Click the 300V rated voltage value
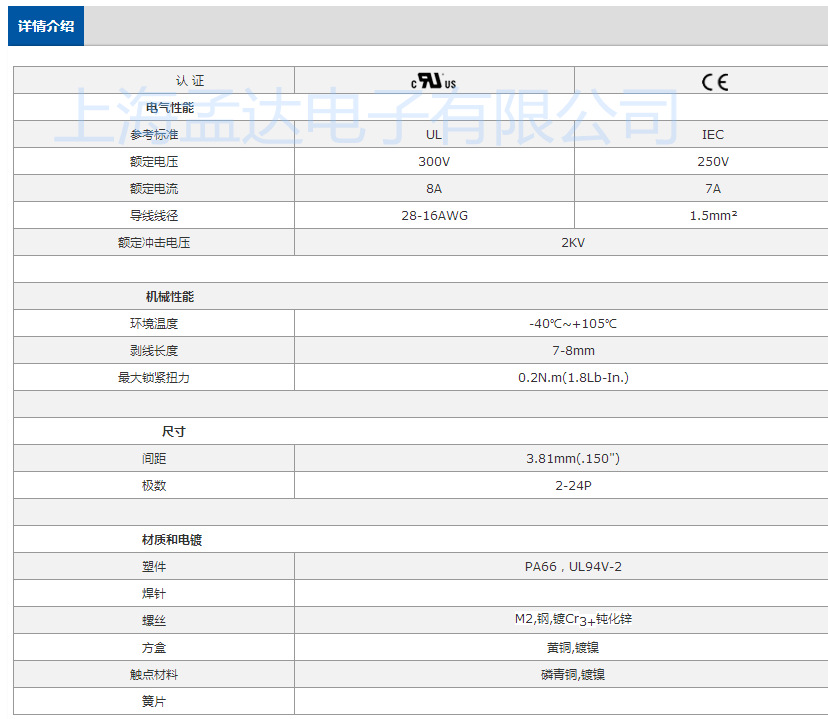 click(434, 162)
